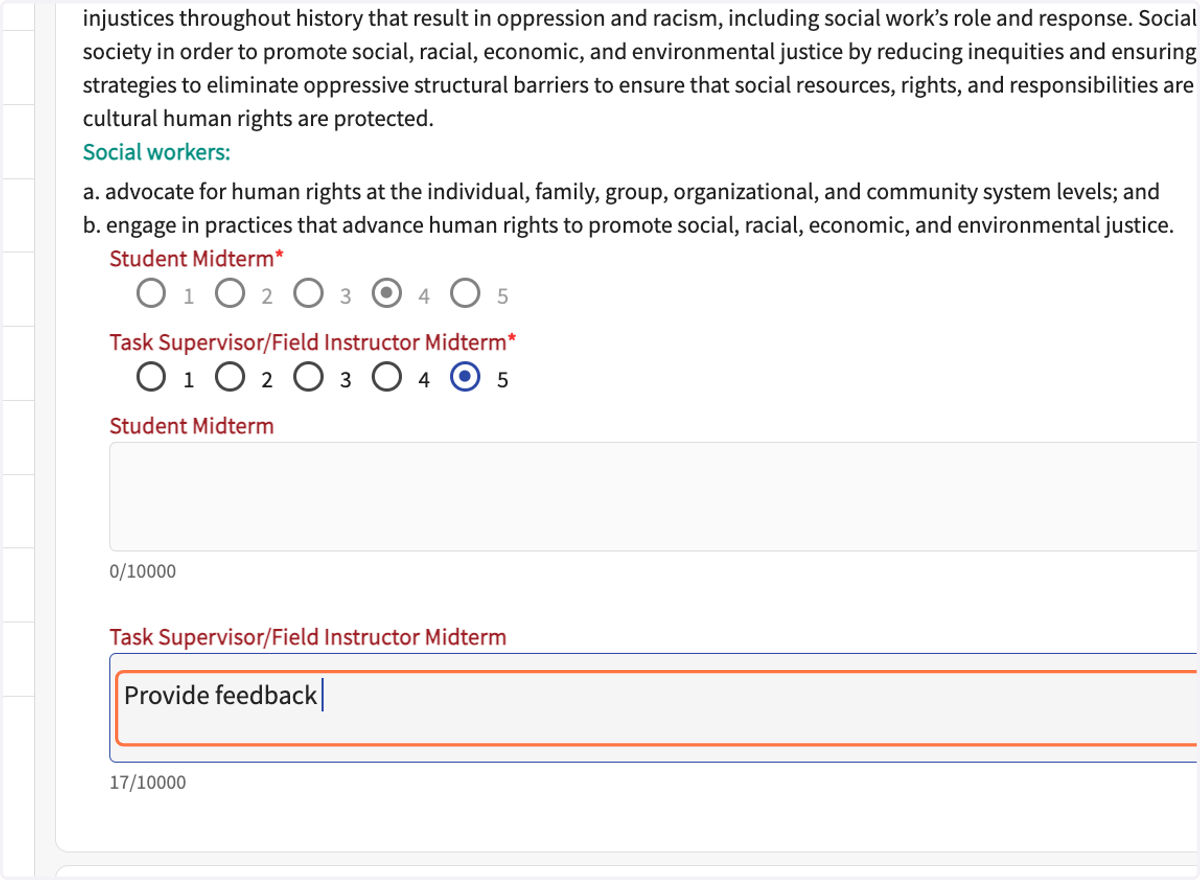Click the line starting 'b. engage in practices'
The image size is (1200, 880).
pyautogui.click(x=628, y=225)
